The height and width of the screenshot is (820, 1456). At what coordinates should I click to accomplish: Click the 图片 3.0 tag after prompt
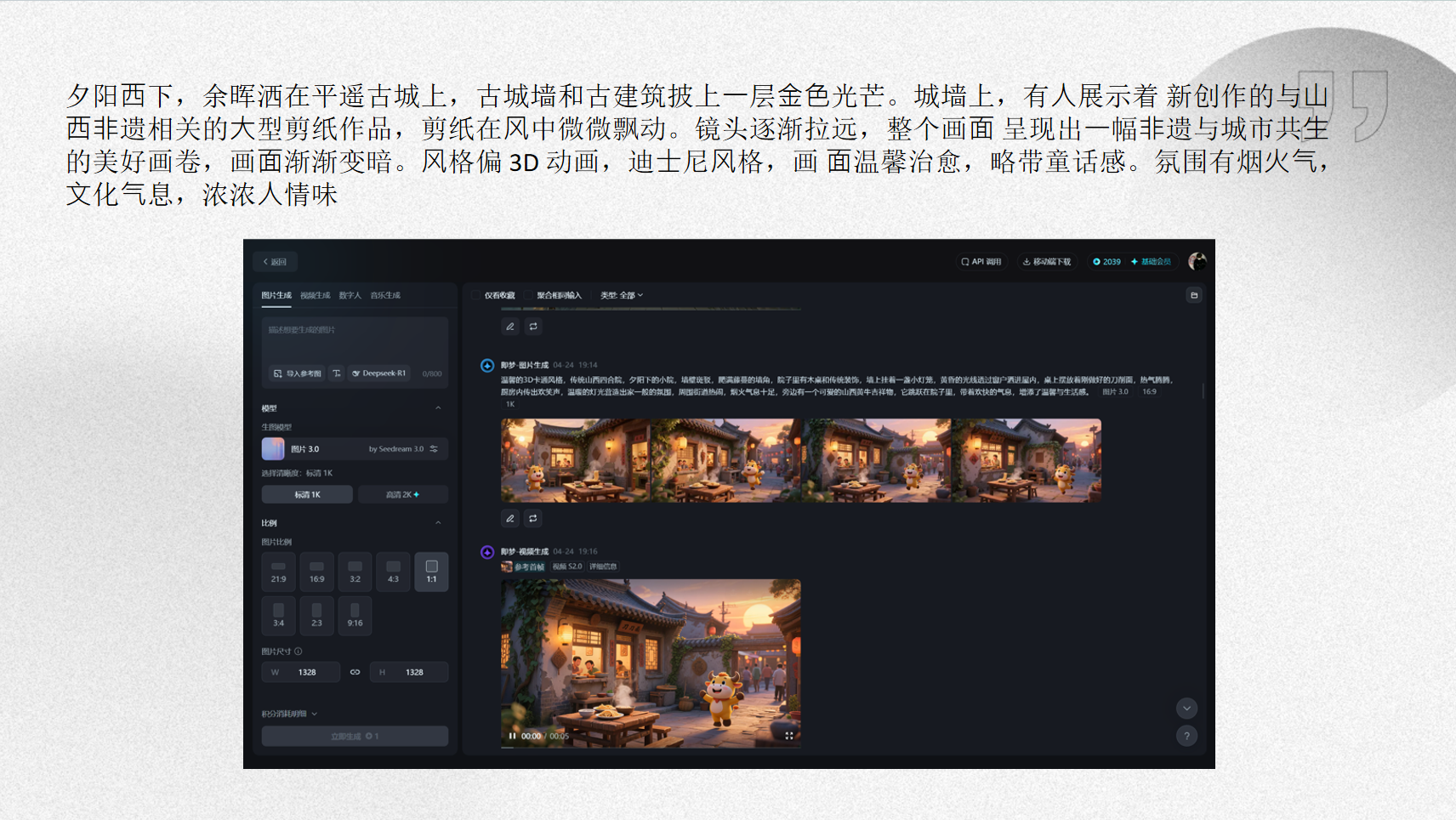pos(1115,392)
